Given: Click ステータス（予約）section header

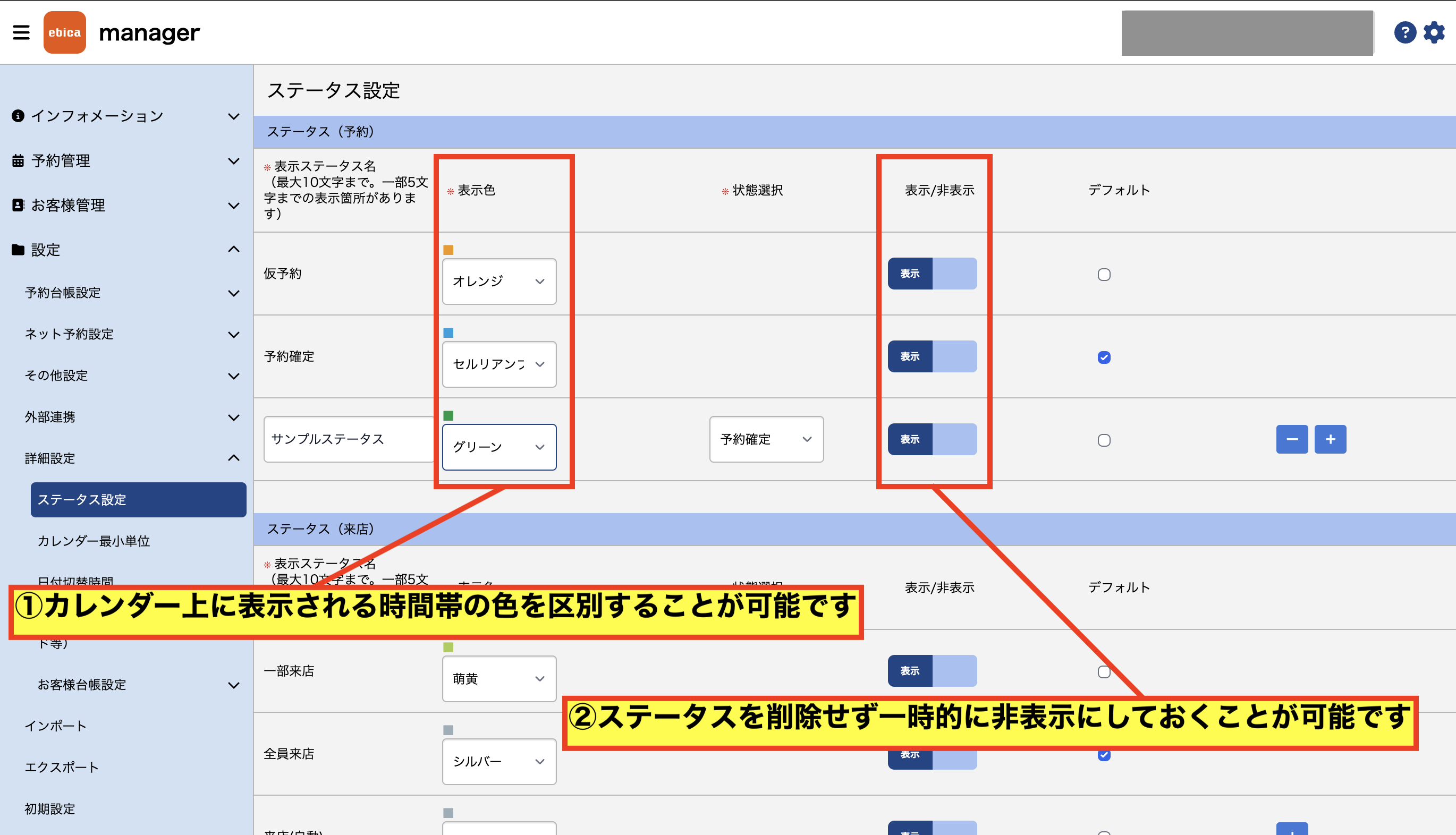Looking at the screenshot, I should (x=855, y=132).
